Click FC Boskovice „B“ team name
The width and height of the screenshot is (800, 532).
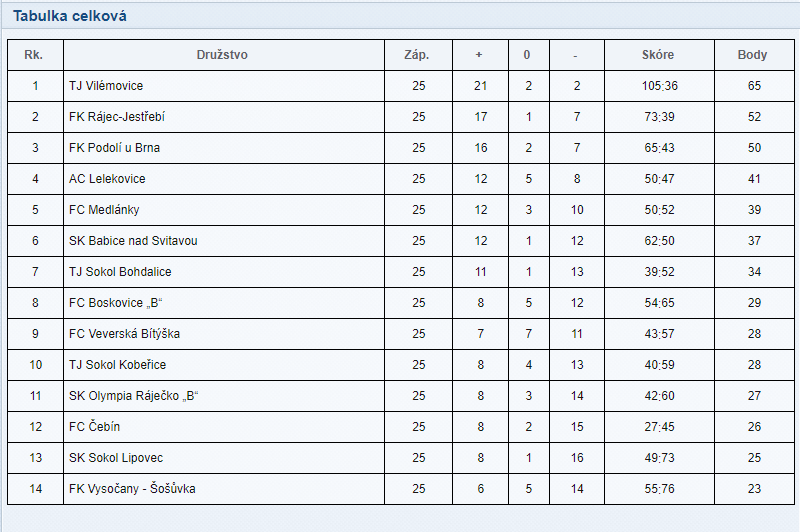pos(115,303)
